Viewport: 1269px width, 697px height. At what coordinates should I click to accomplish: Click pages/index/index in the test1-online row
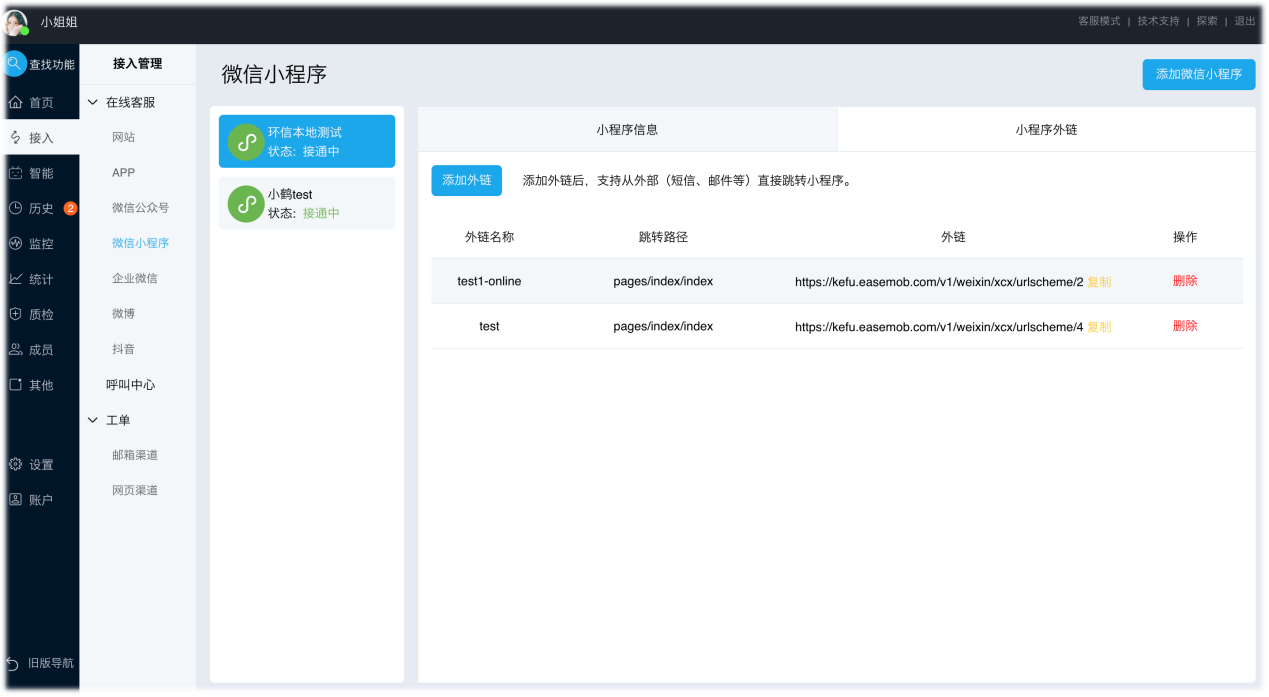pyautogui.click(x=663, y=281)
